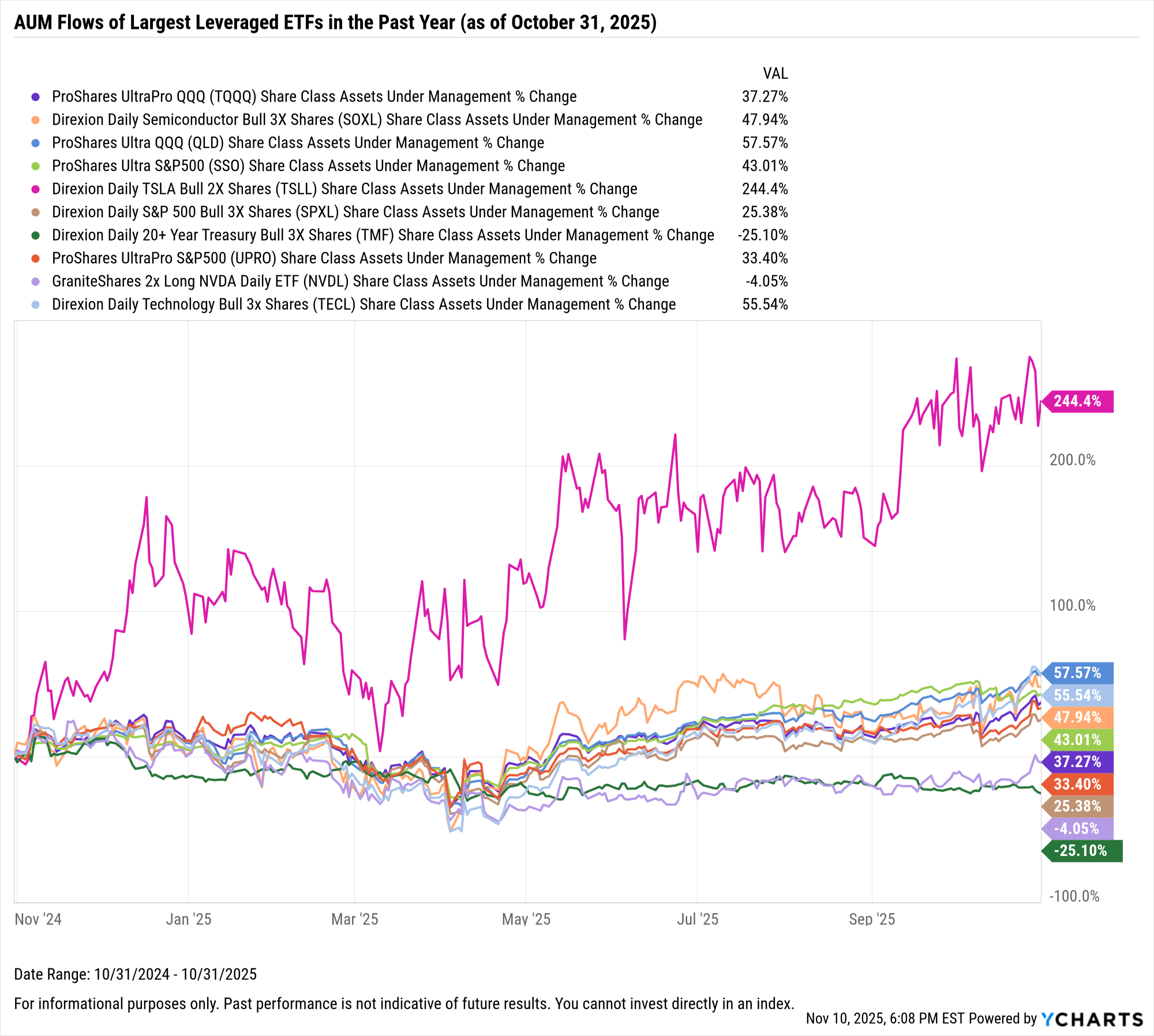Select the ProShares Ultra QQQ (QLD) legend label
The width and height of the screenshot is (1154, 1036).
click(298, 143)
